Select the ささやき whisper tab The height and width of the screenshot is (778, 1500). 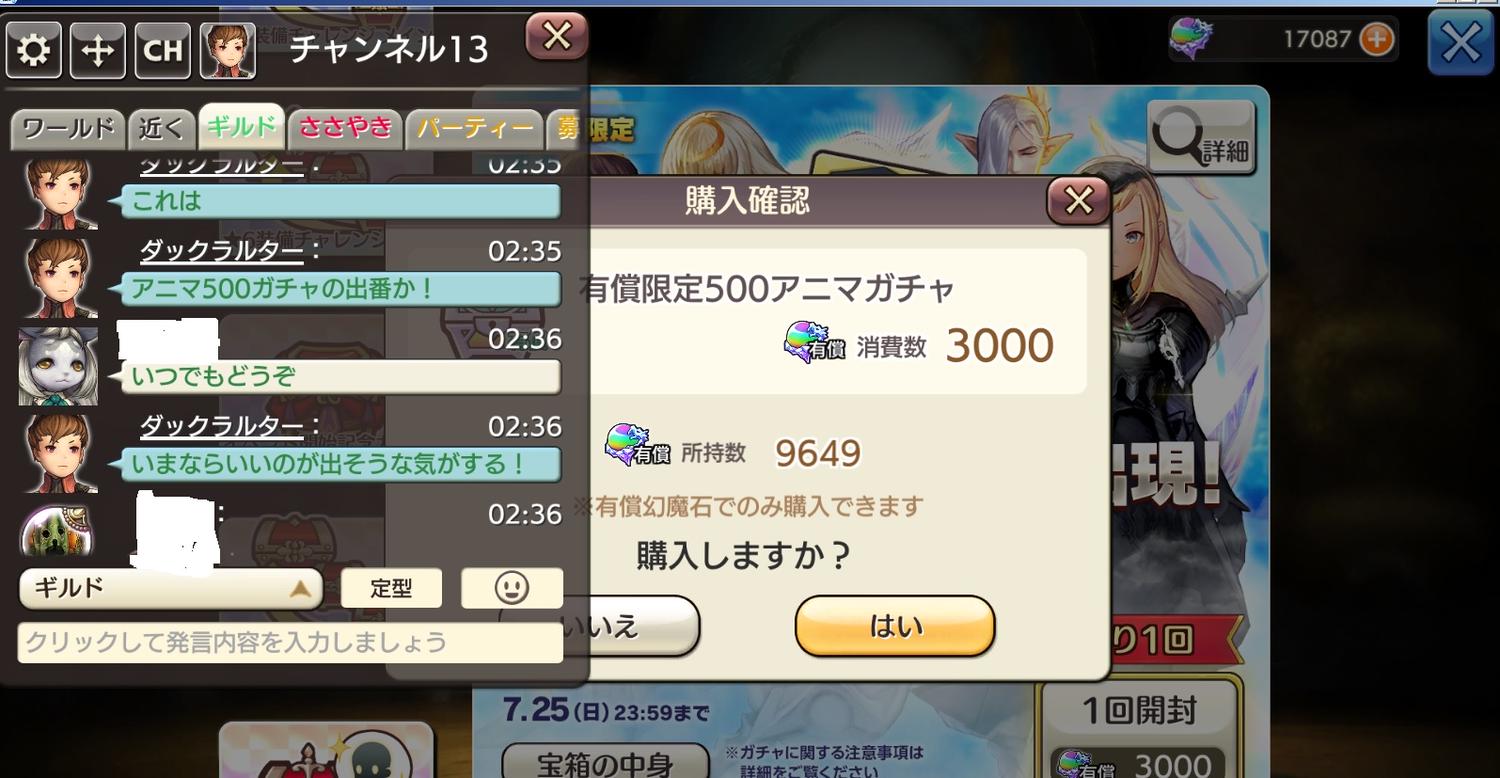point(345,128)
